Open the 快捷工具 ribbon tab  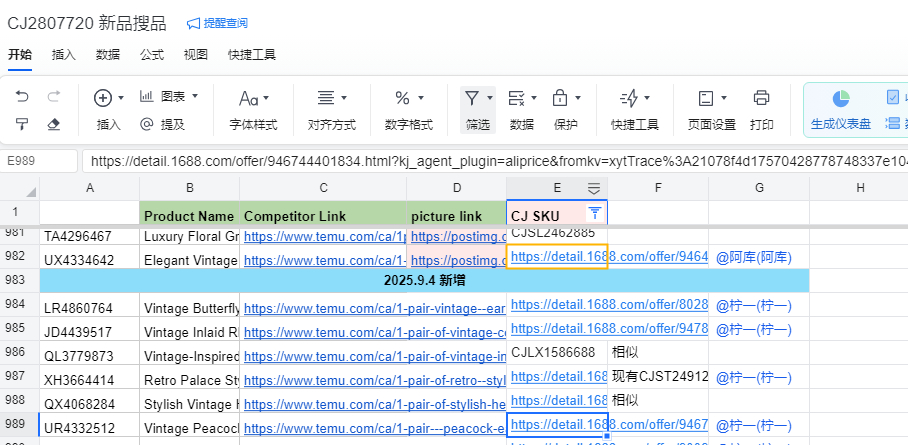(251, 55)
